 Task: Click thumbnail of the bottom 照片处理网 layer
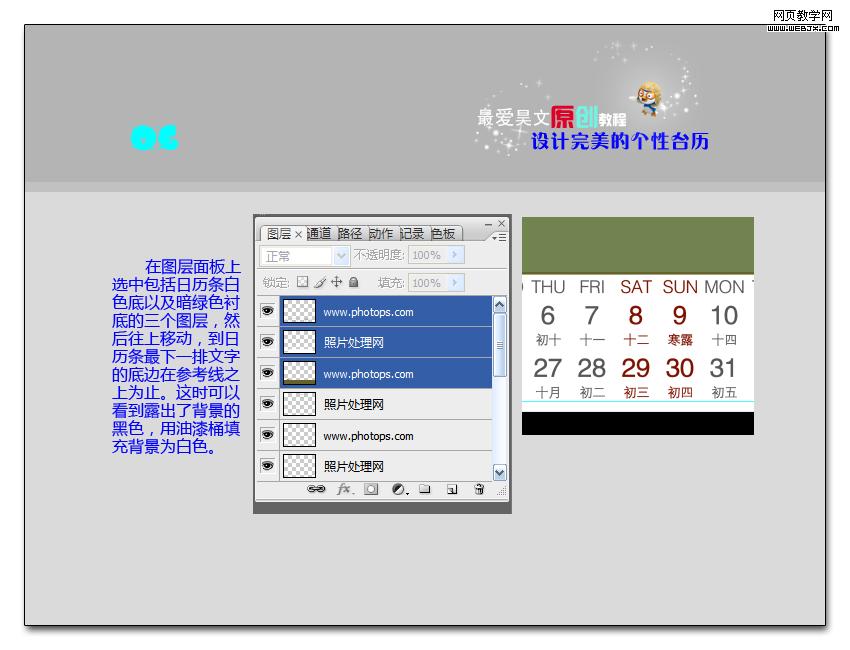click(299, 466)
